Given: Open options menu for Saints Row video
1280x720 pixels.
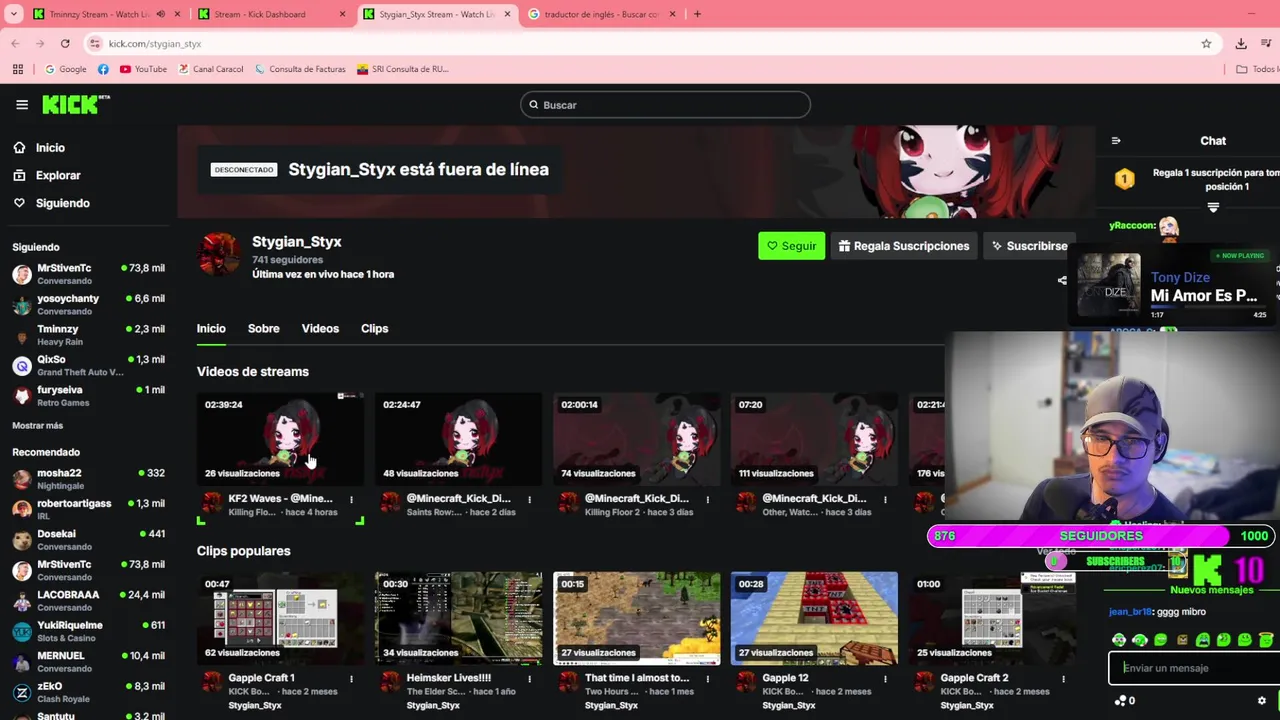Looking at the screenshot, I should coord(529,499).
